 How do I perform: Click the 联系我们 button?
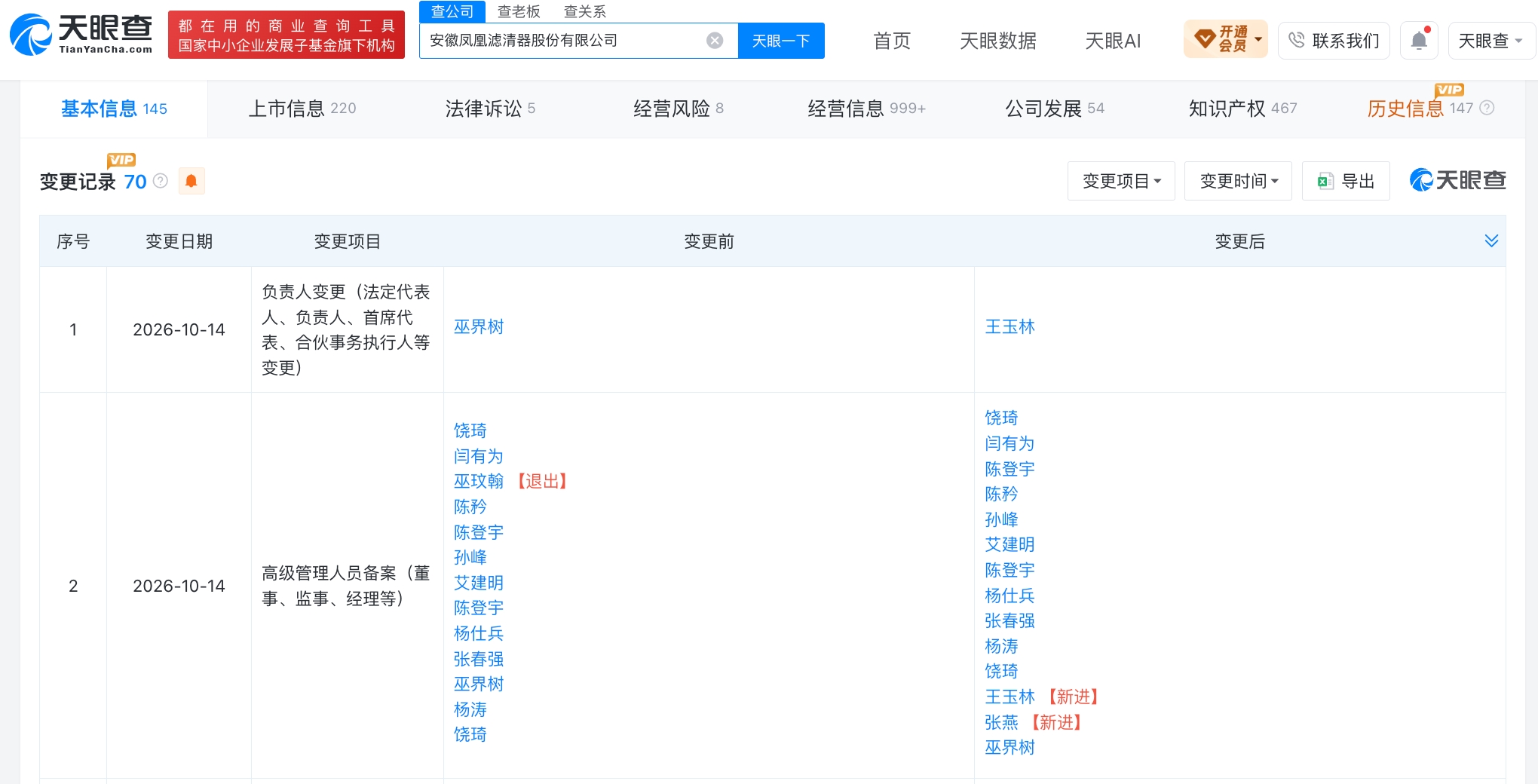(1334, 41)
